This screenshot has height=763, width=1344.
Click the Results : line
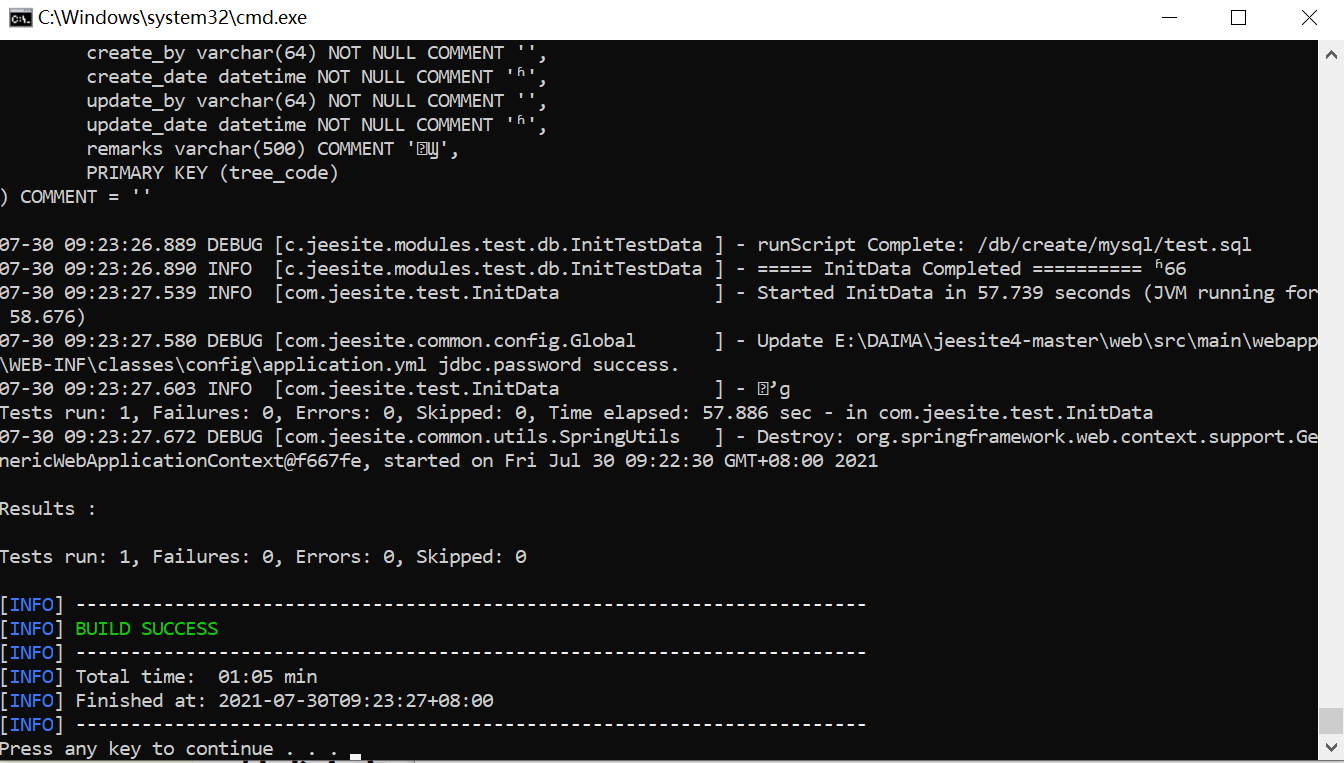48,509
